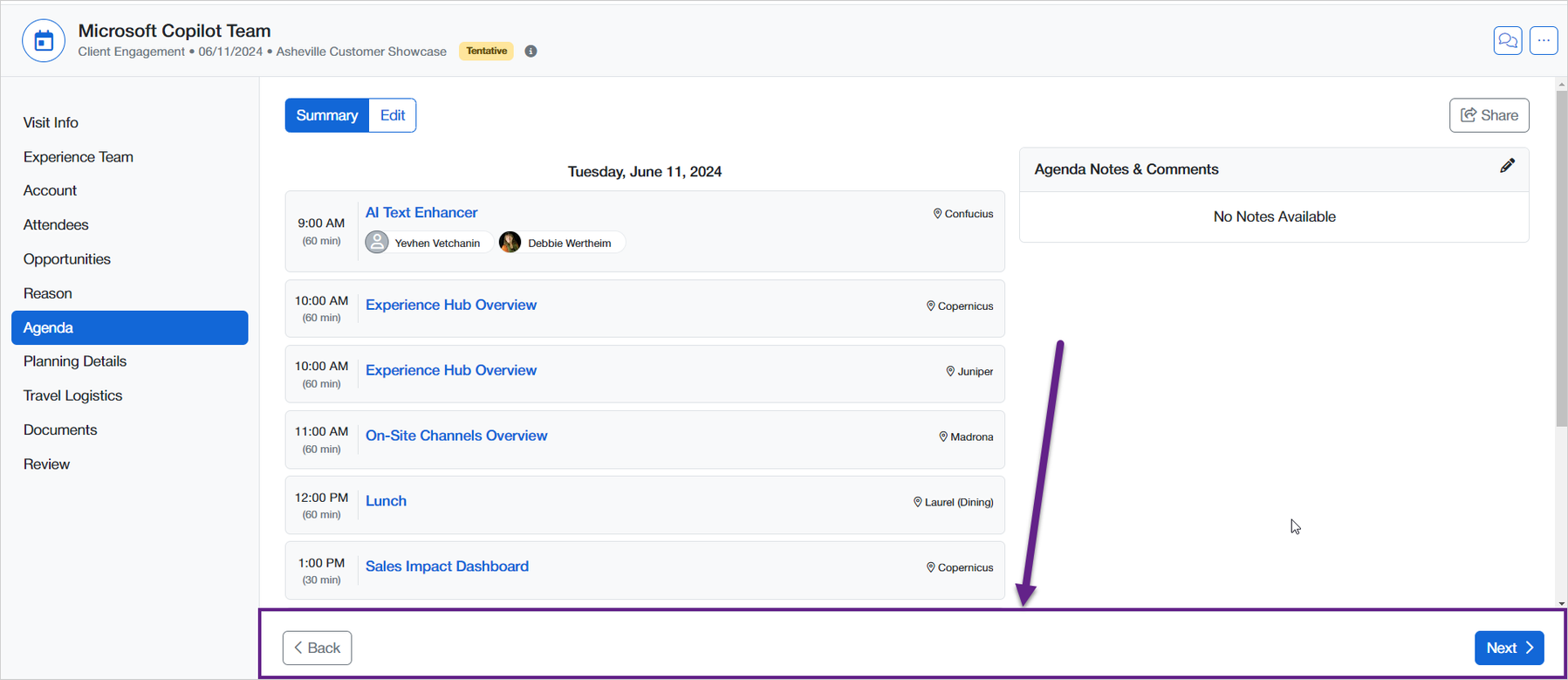Image resolution: width=1568 pixels, height=680 pixels.
Task: Select the Agenda sidebar item
Action: click(130, 327)
